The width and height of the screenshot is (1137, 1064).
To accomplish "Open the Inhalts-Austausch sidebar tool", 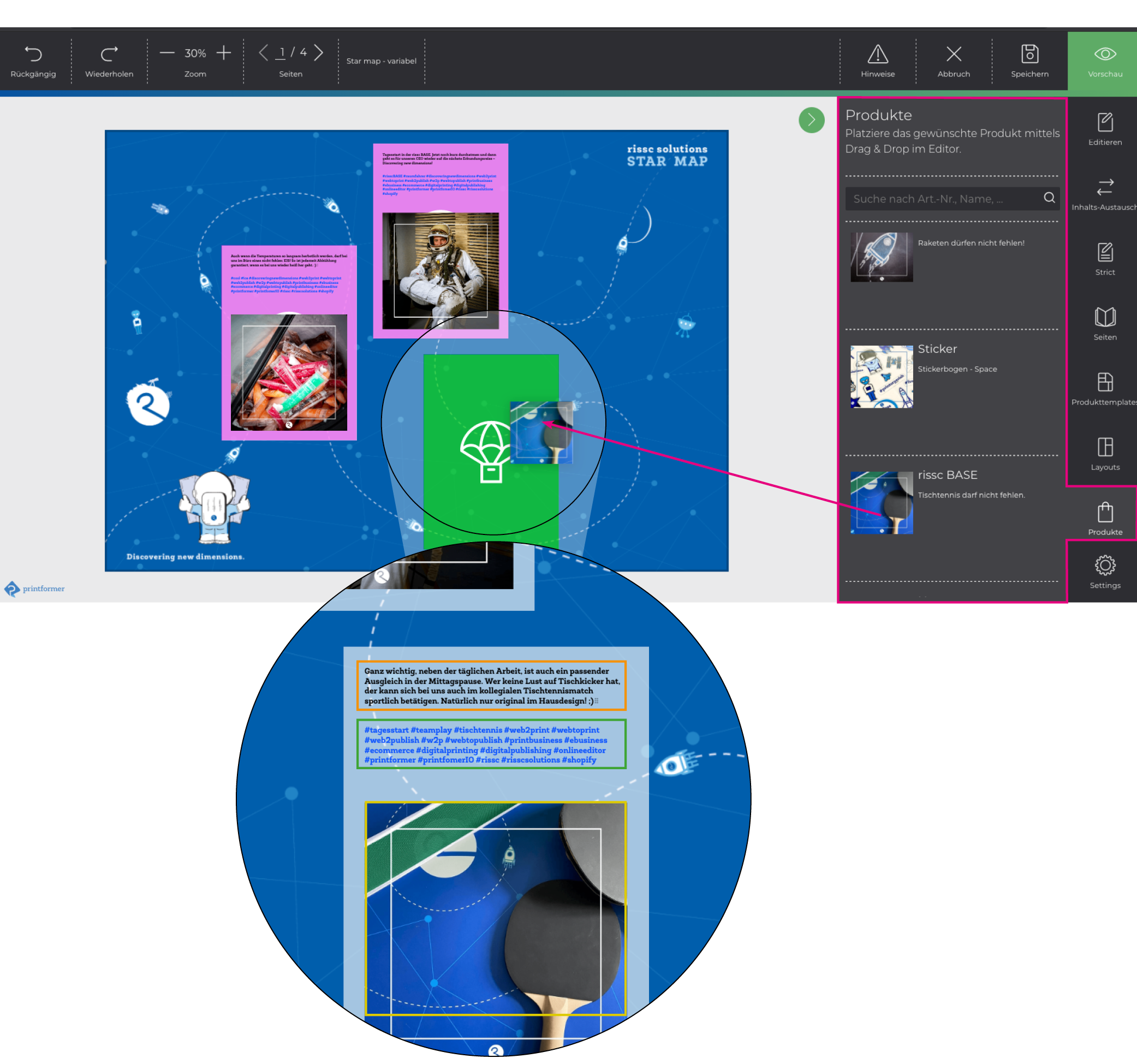I will click(x=1104, y=188).
